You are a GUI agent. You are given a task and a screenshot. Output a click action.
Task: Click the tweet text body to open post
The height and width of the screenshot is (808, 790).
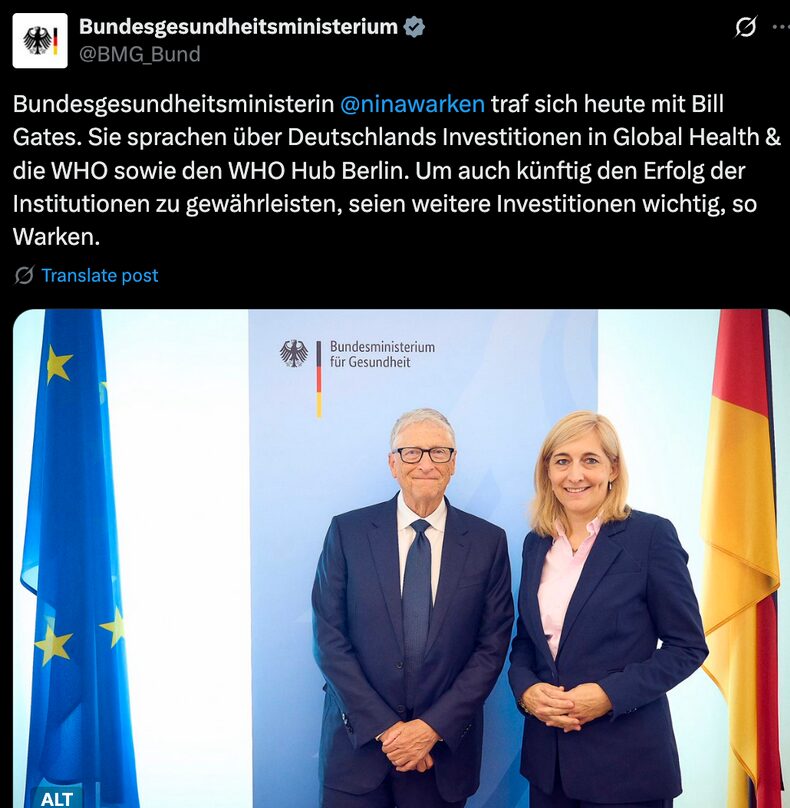click(x=396, y=170)
